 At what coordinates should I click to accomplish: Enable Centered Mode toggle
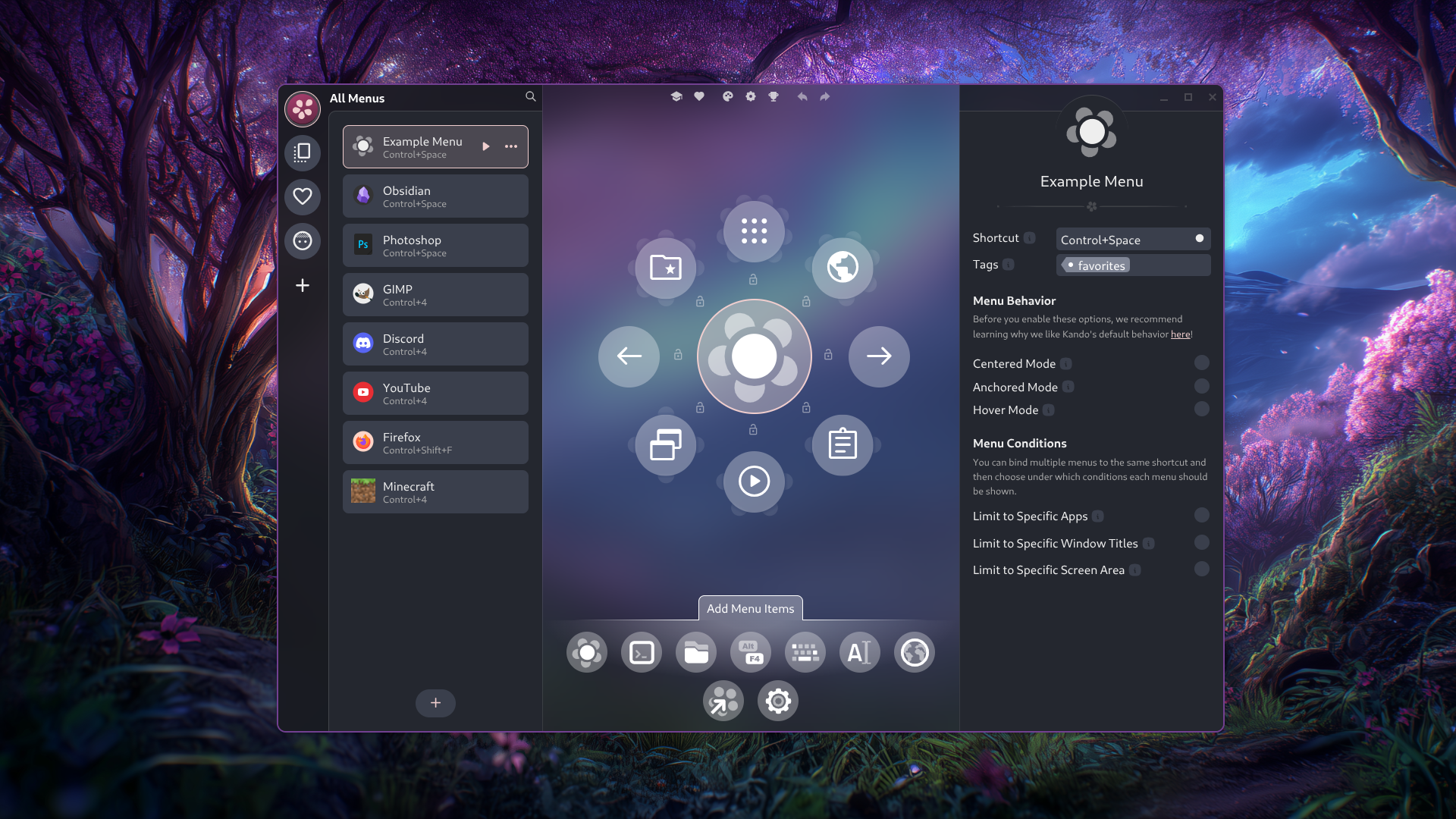pyautogui.click(x=1201, y=363)
